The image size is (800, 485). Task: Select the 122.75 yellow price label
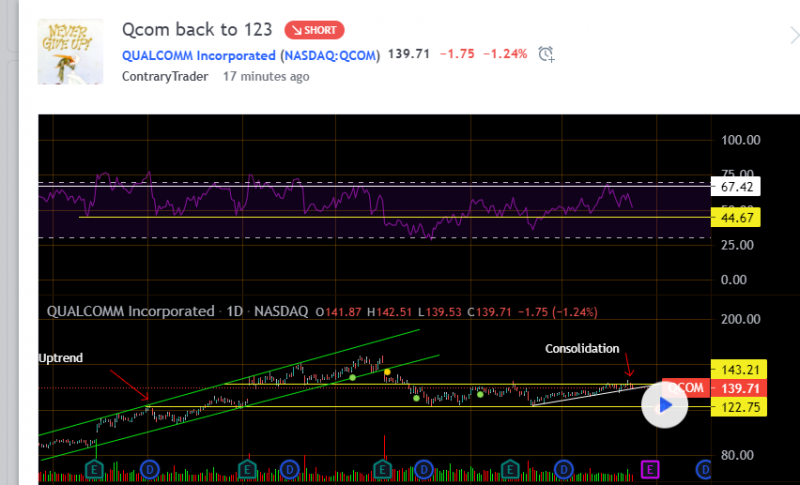click(734, 408)
